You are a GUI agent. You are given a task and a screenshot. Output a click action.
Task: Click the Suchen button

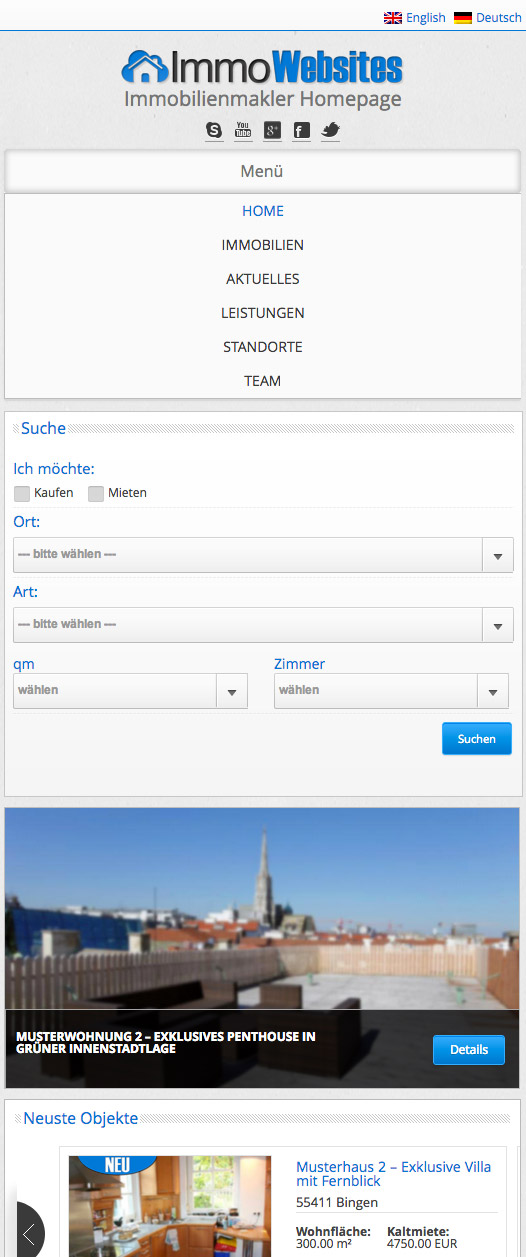pyautogui.click(x=477, y=739)
